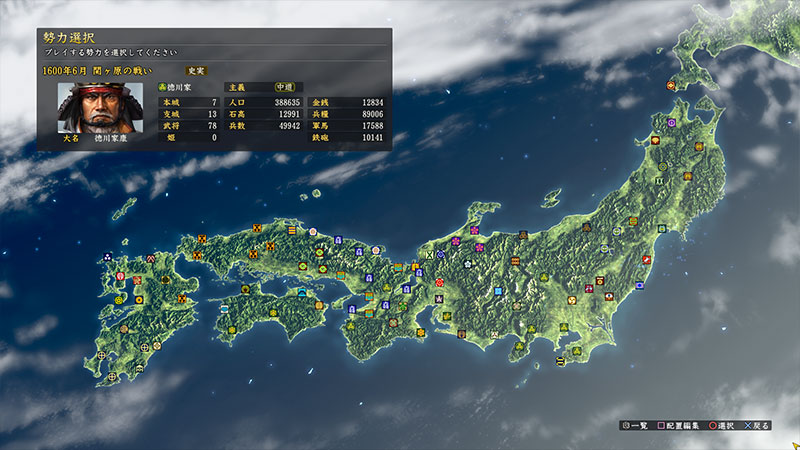Click Tokugawa Ieyasu's daimyo portrait
Screen dimensions: 800x450
pos(86,109)
